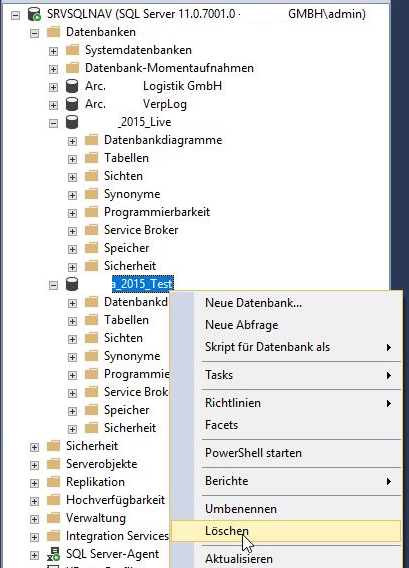Select the Serverobjekte tree node

point(101,464)
